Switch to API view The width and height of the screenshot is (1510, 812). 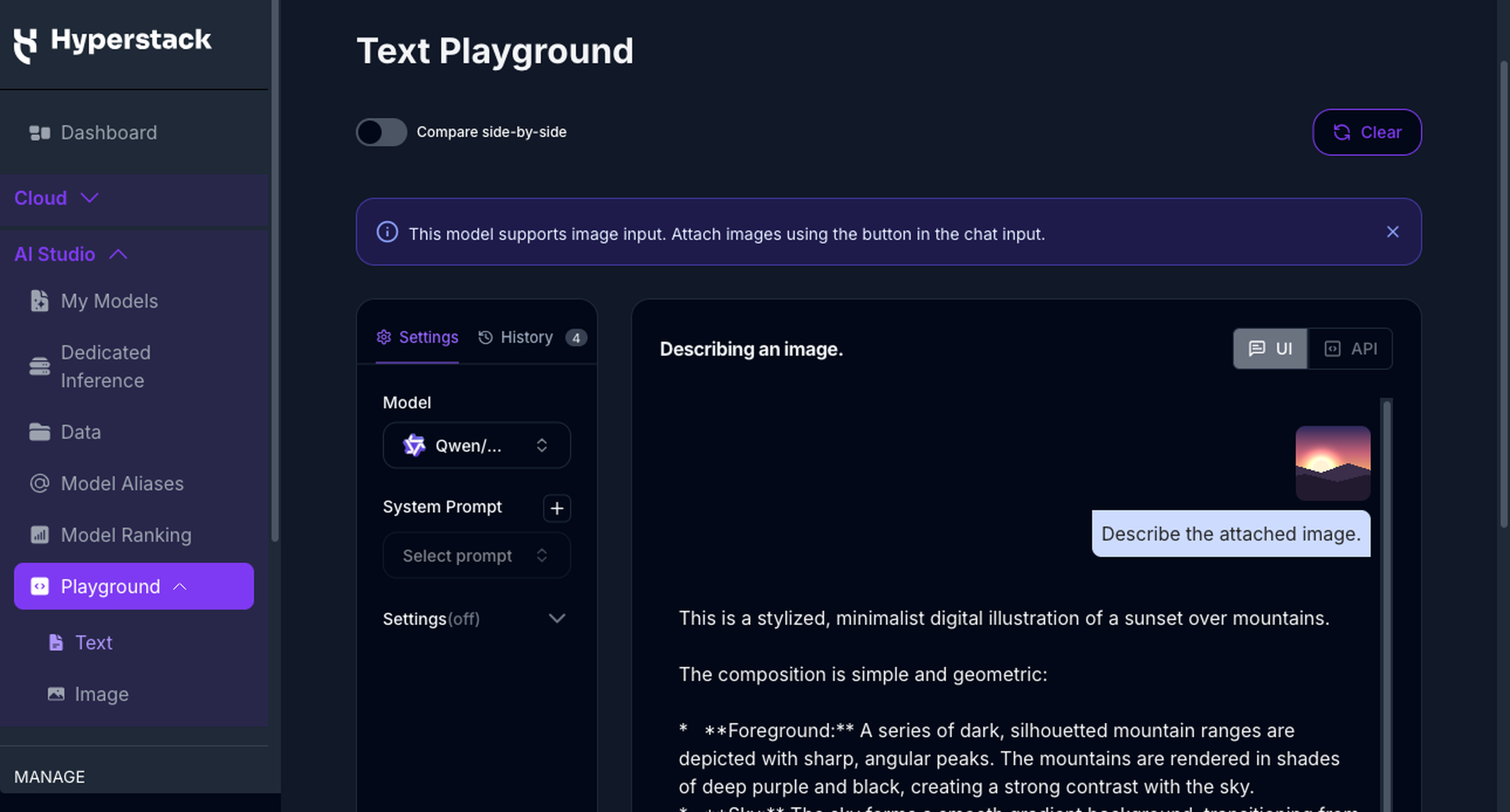(1350, 349)
